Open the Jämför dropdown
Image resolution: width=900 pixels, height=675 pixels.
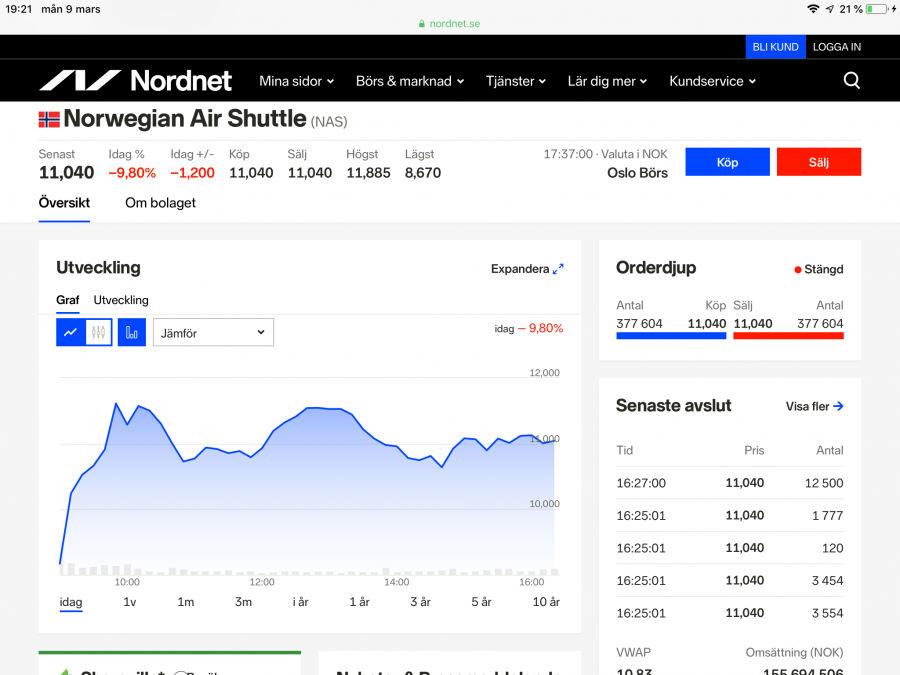tap(213, 332)
